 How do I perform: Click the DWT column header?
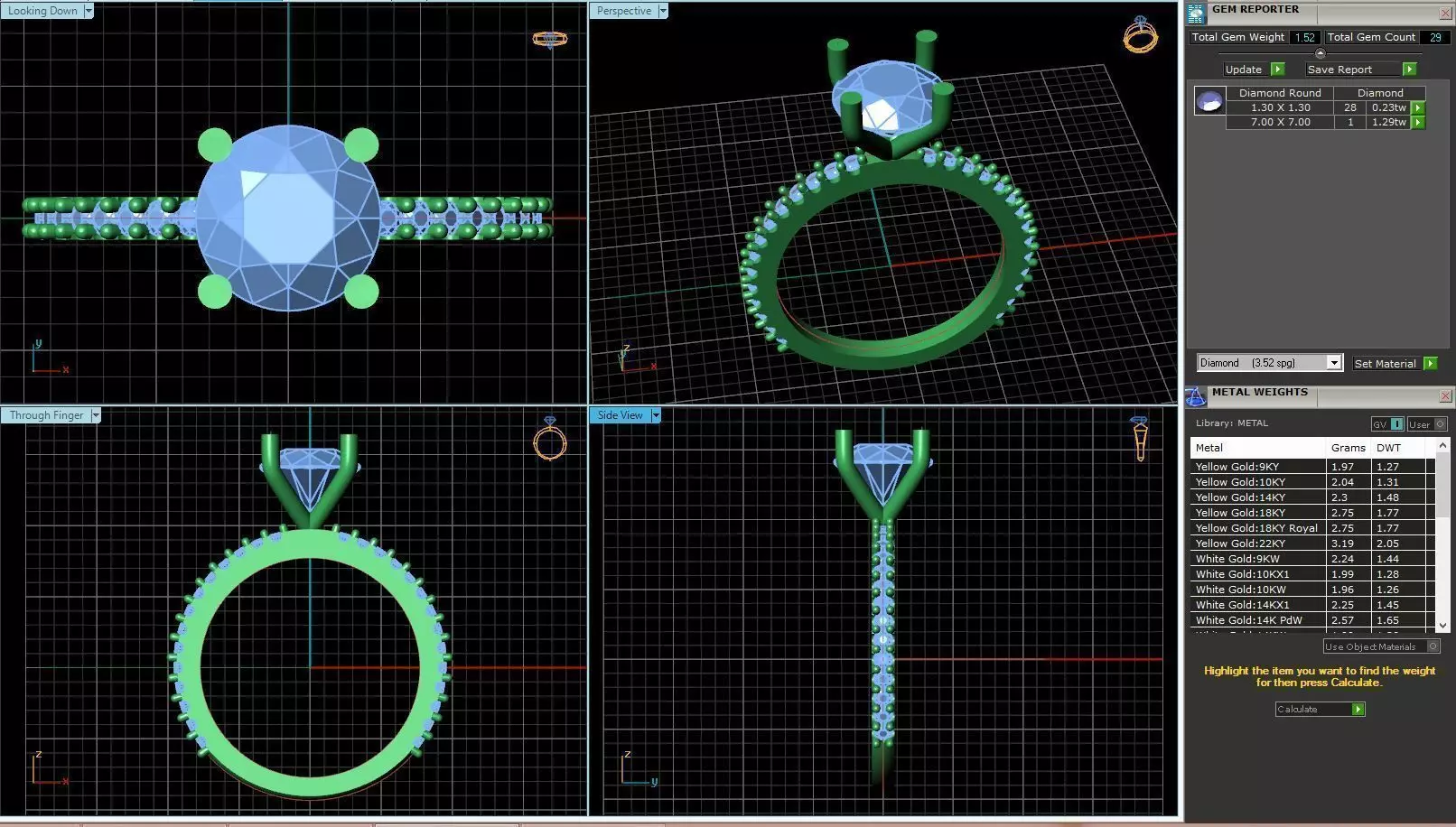pos(1399,448)
